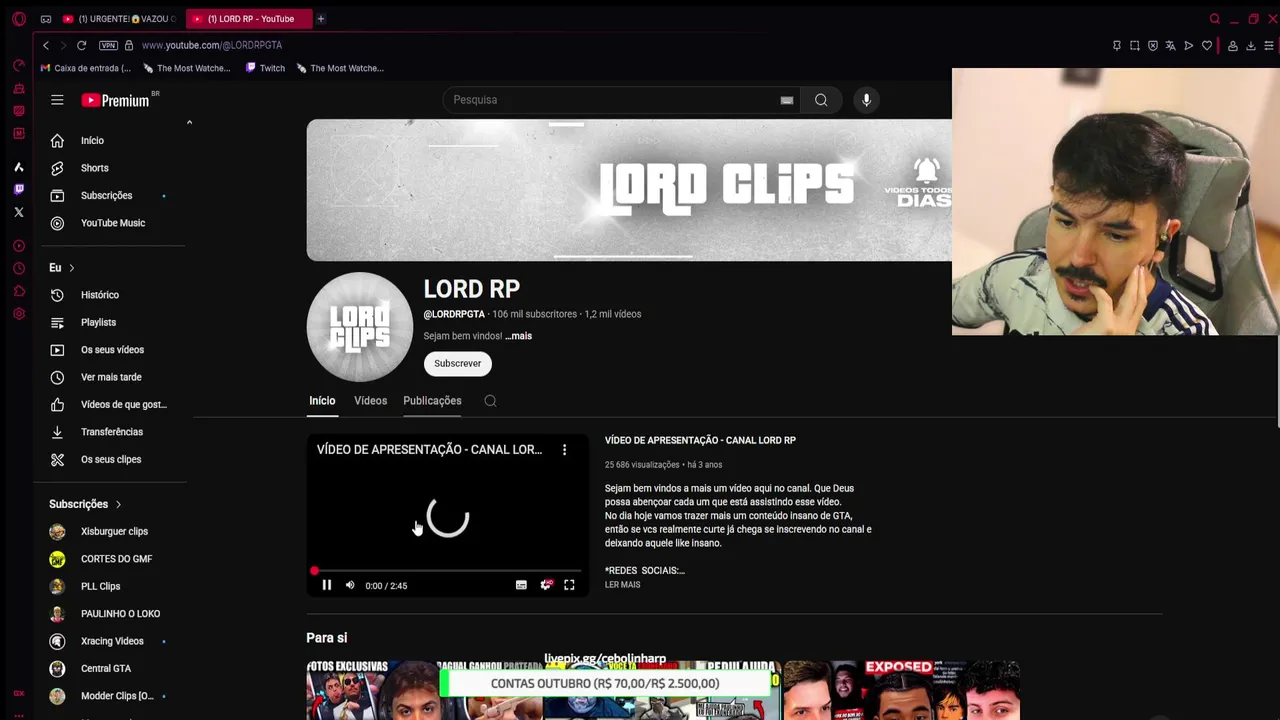Open the featured video's three-dot menu

(564, 450)
